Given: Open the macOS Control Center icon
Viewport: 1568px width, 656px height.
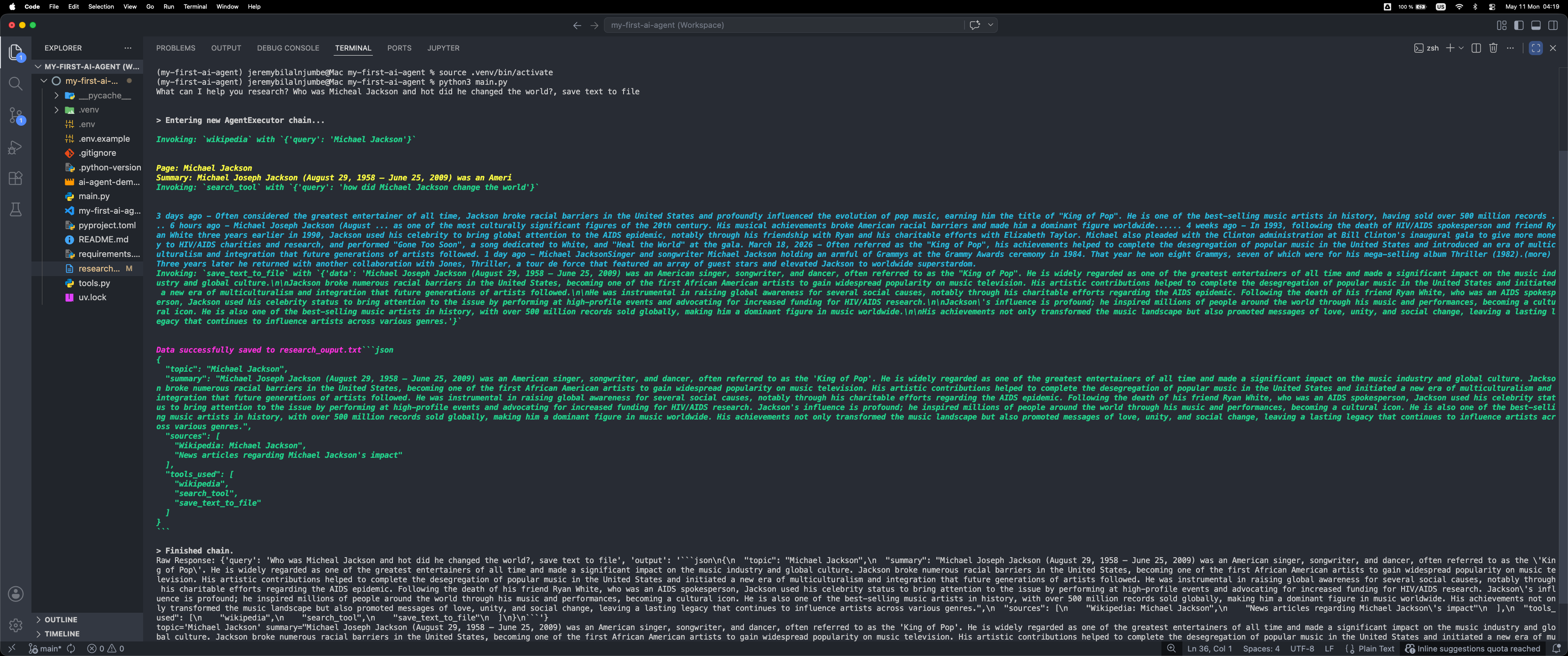Looking at the screenshot, I should 1492,7.
